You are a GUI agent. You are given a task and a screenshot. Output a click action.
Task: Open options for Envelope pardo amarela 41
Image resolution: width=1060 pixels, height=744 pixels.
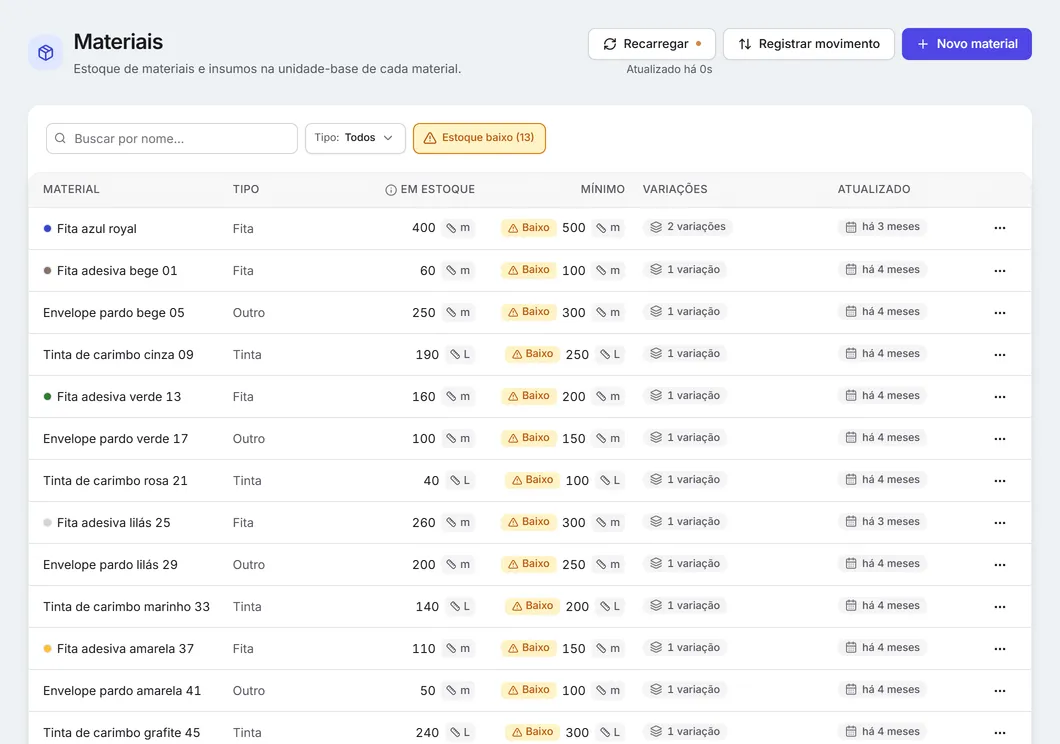click(1000, 691)
